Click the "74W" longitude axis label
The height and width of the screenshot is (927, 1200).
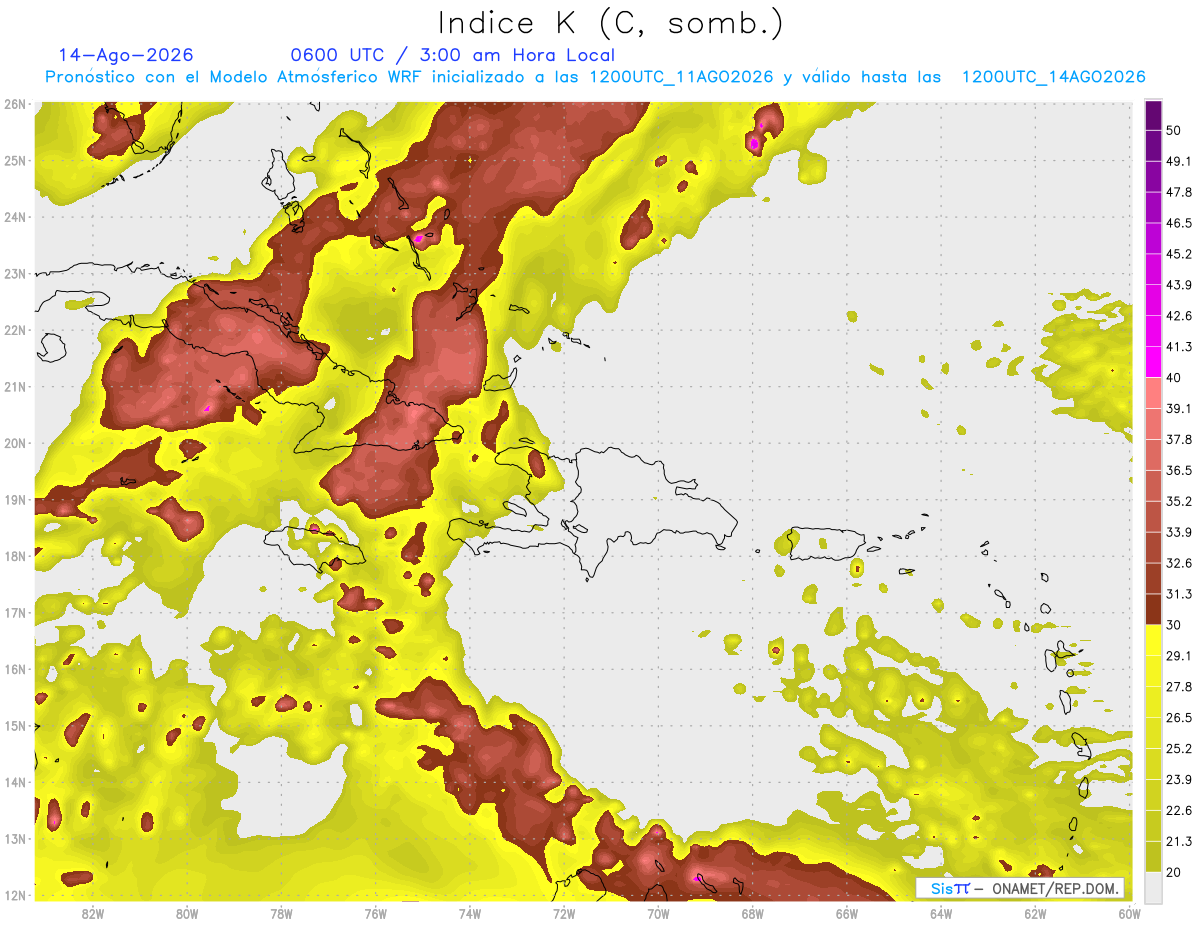click(x=469, y=913)
